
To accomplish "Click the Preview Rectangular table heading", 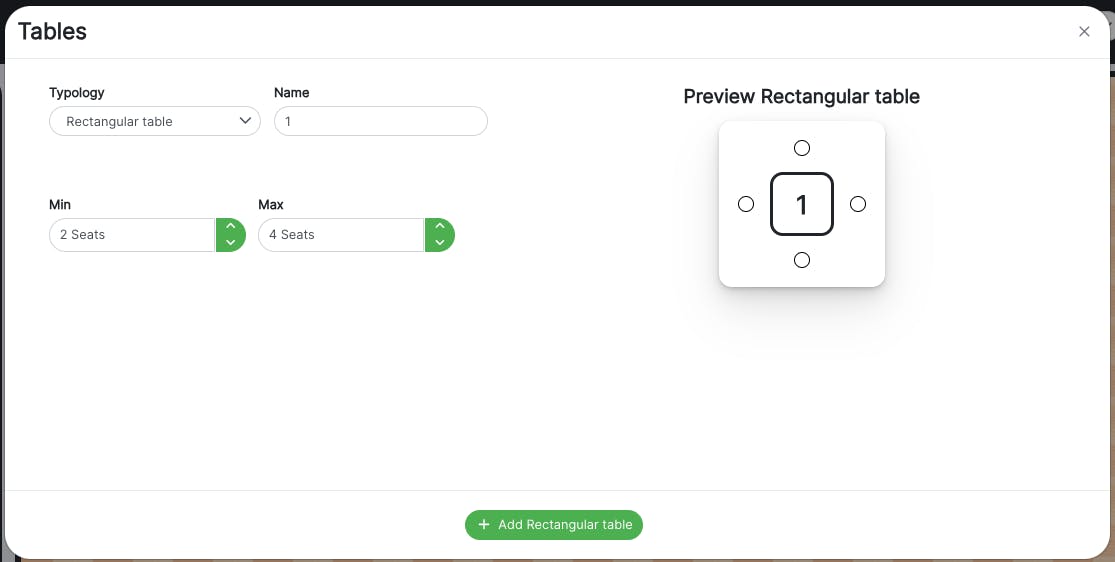I will pyautogui.click(x=801, y=97).
